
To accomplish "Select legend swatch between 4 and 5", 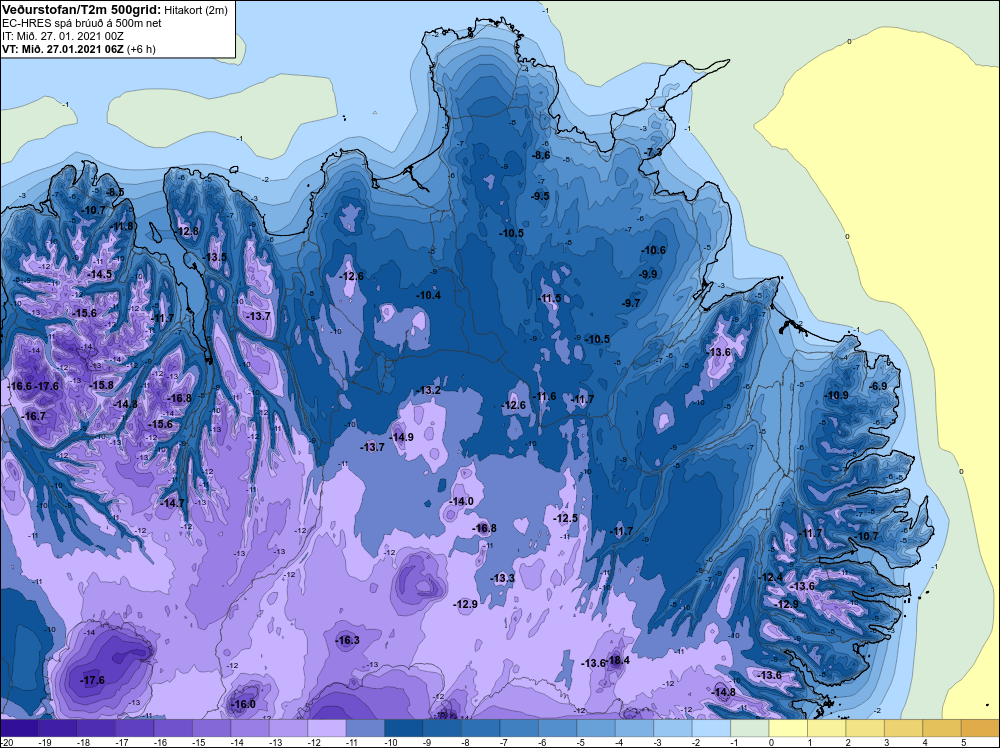I will [942, 728].
